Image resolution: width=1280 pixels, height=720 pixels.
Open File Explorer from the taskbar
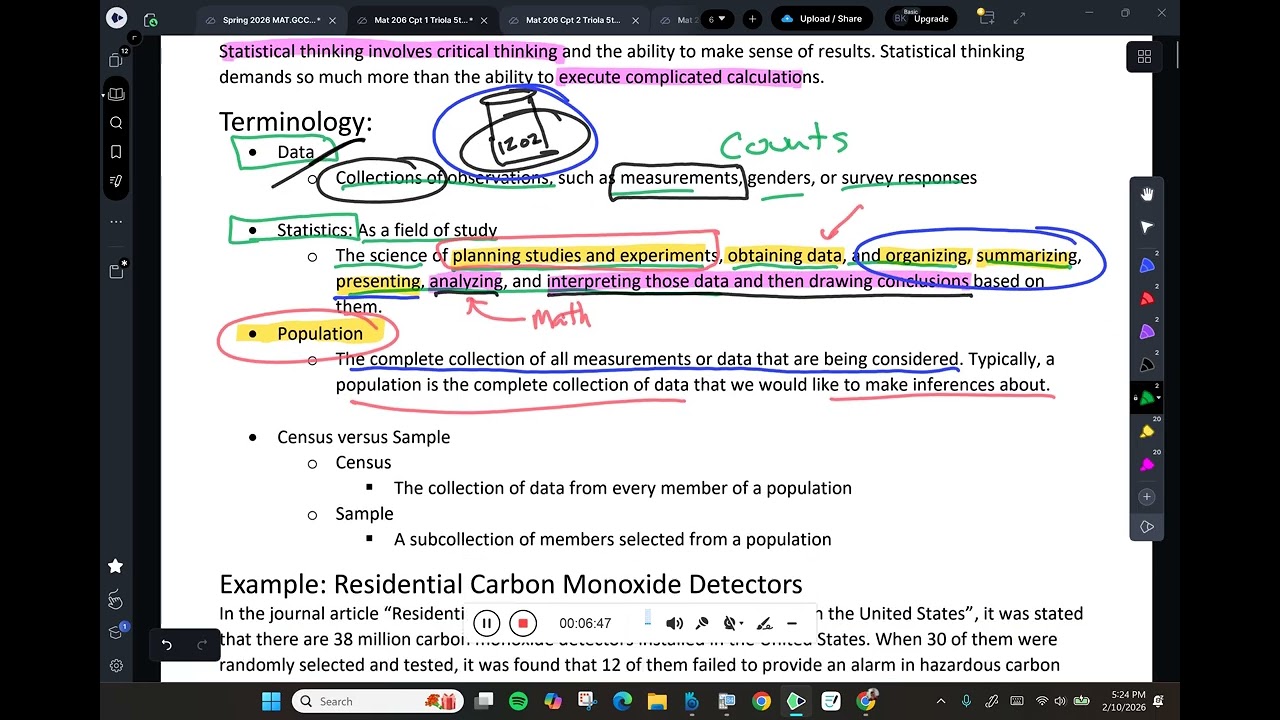(657, 701)
